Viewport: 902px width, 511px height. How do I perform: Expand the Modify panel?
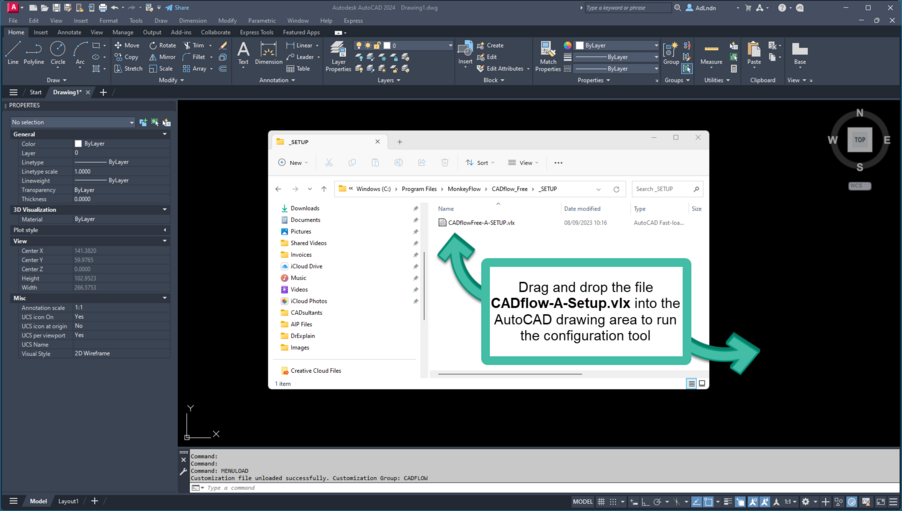(x=171, y=80)
